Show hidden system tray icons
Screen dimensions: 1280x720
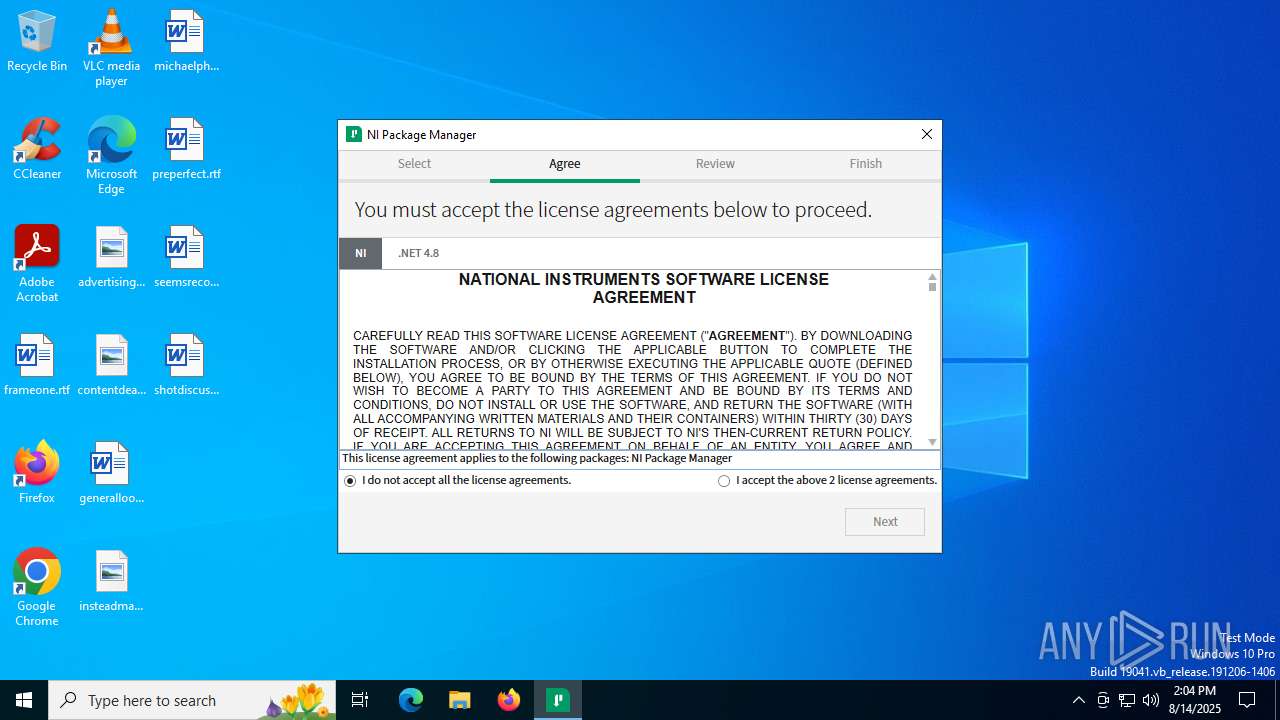click(x=1079, y=700)
